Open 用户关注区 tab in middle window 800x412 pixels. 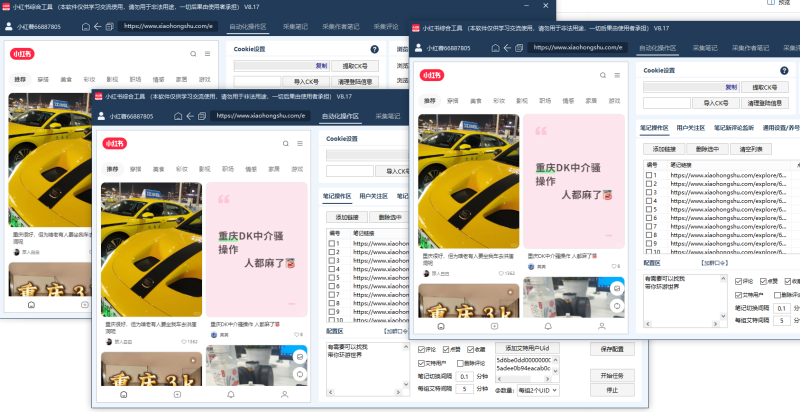(x=373, y=196)
